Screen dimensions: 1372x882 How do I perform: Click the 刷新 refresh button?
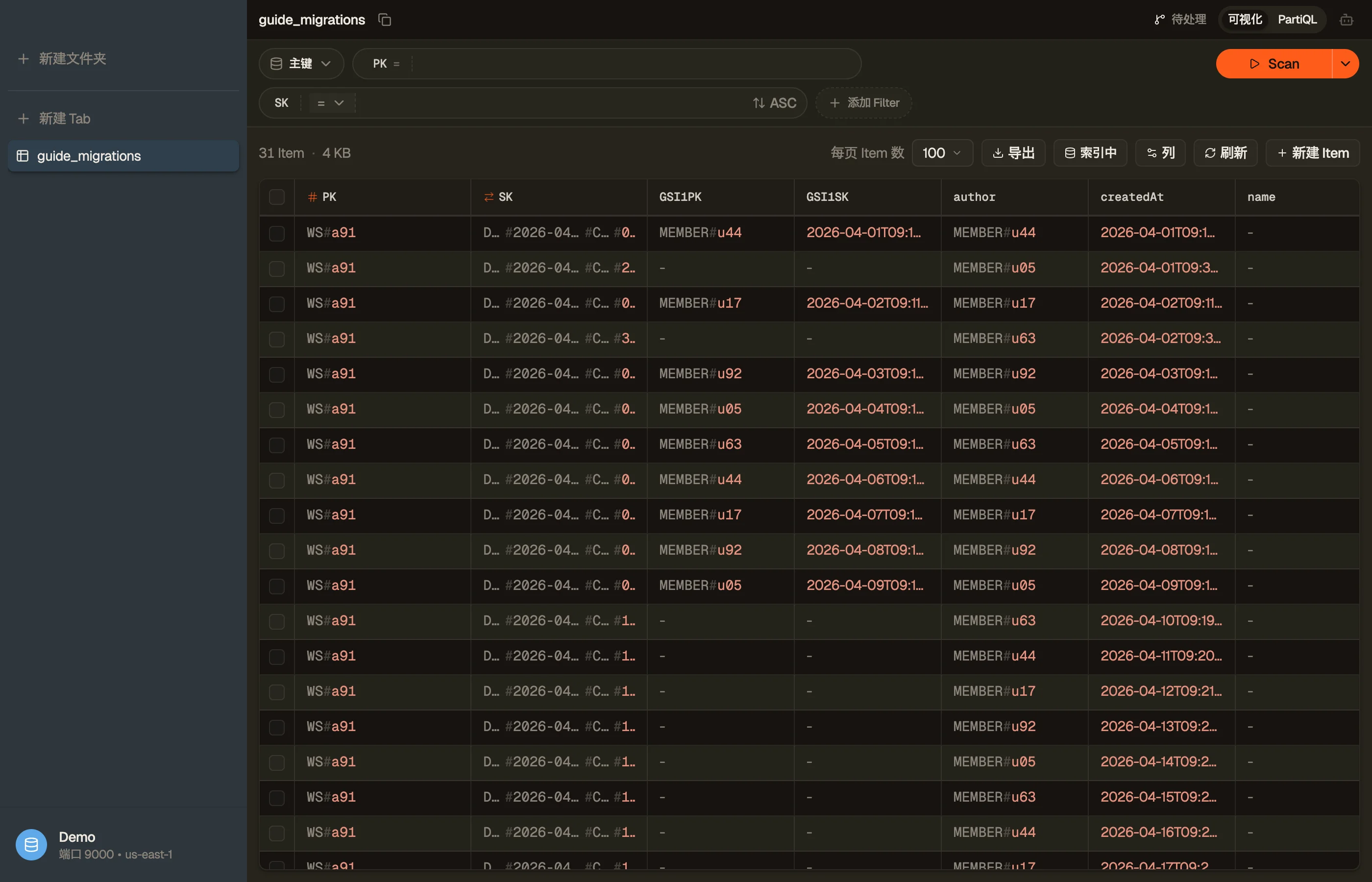[x=1225, y=153]
